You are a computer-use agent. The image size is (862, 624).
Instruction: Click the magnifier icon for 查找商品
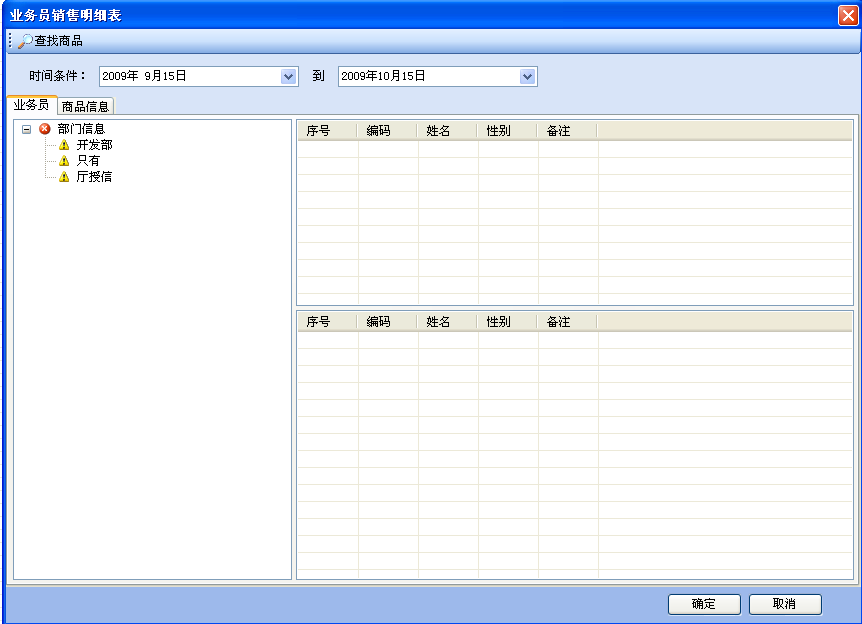click(25, 41)
